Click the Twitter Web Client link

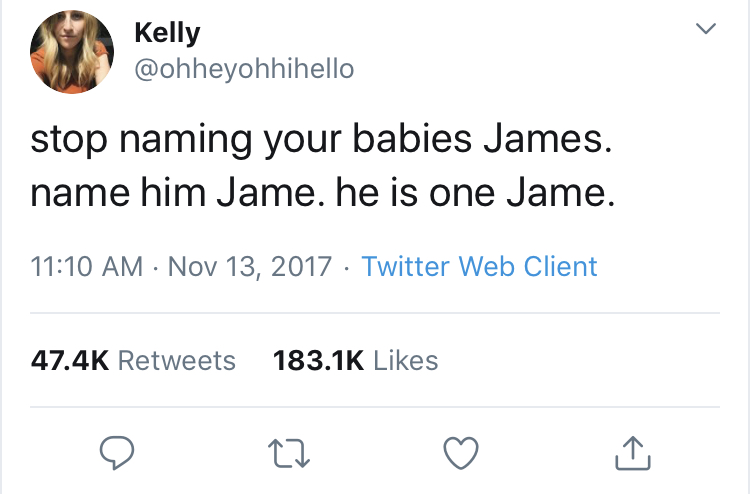click(x=479, y=267)
